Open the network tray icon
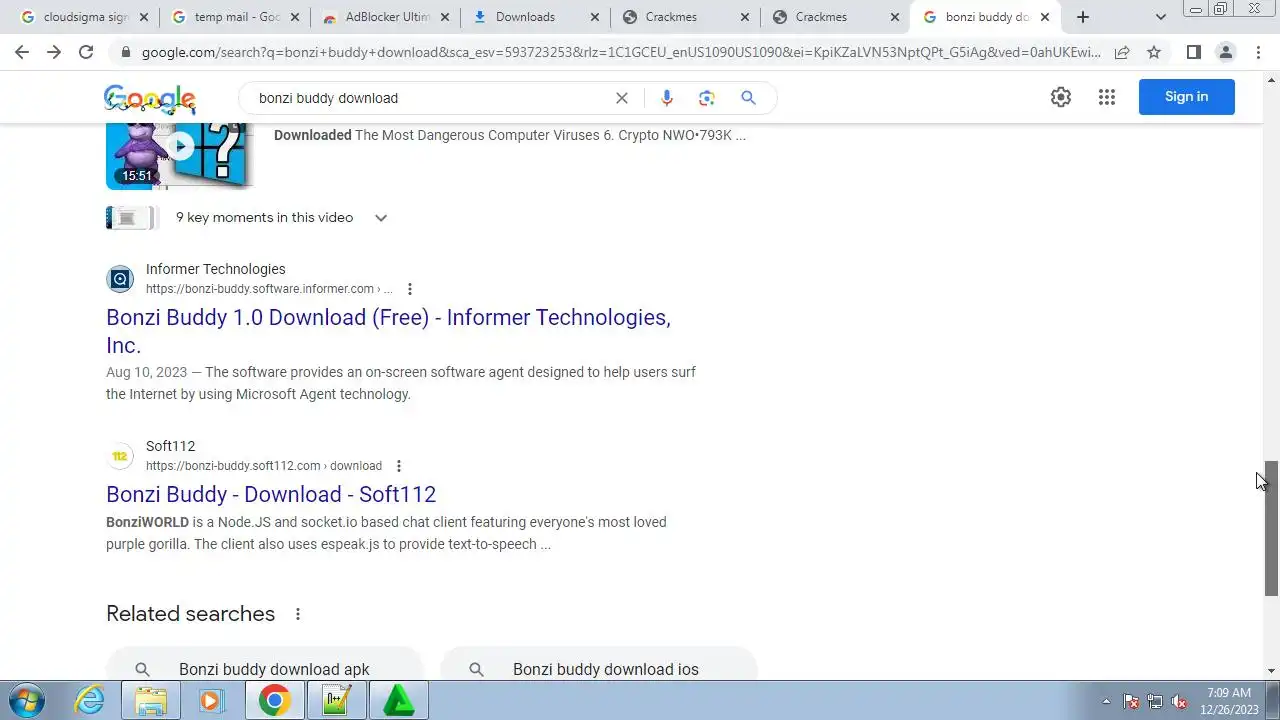 (1155, 701)
